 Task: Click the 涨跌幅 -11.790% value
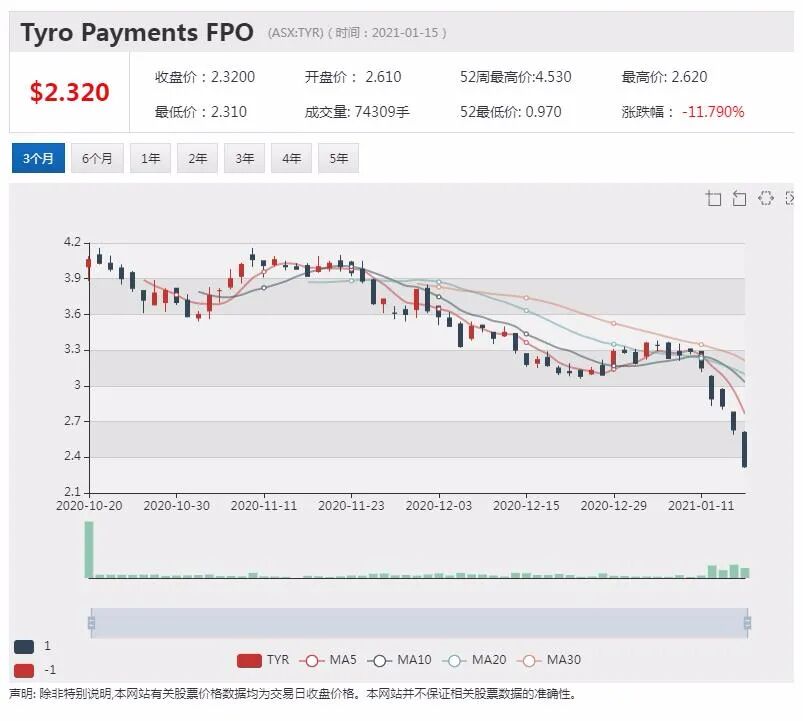tap(683, 112)
